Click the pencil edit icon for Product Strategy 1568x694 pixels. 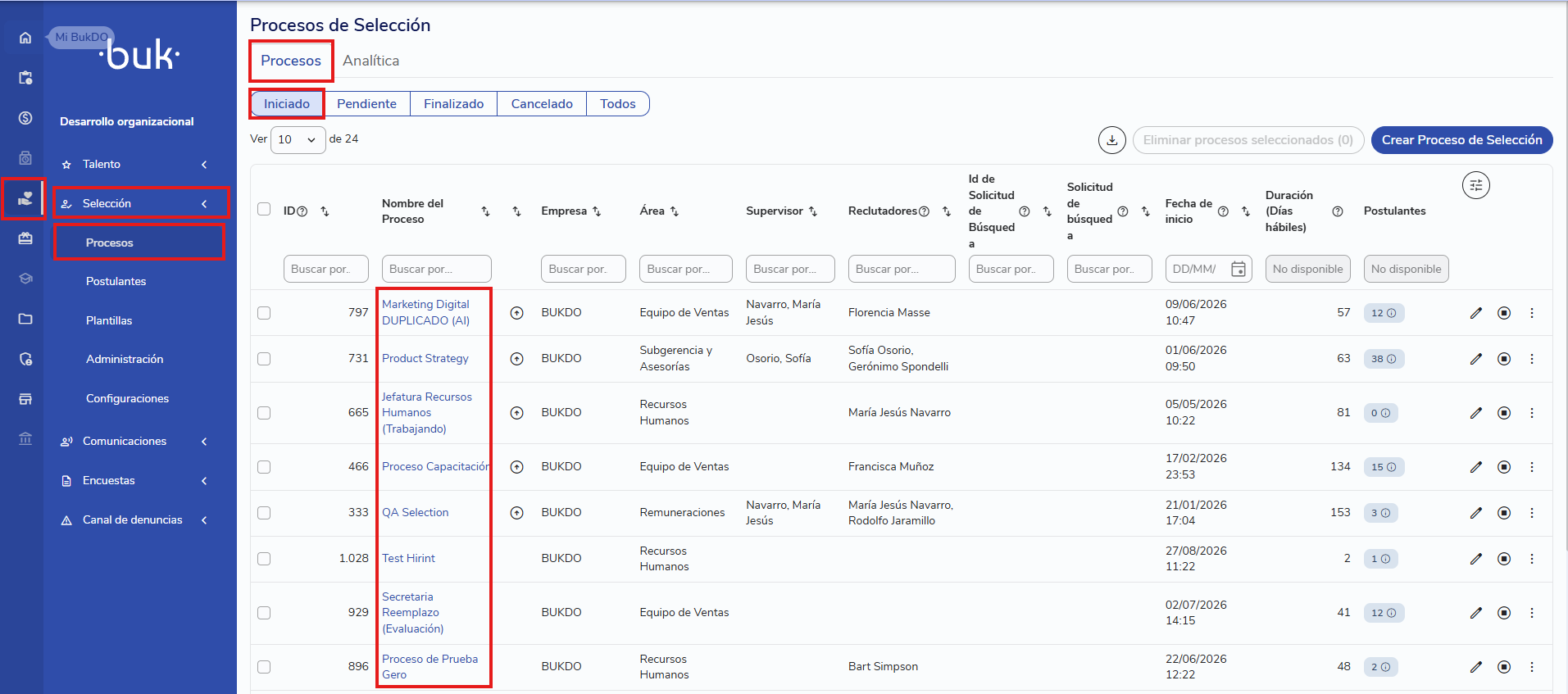[1475, 359]
